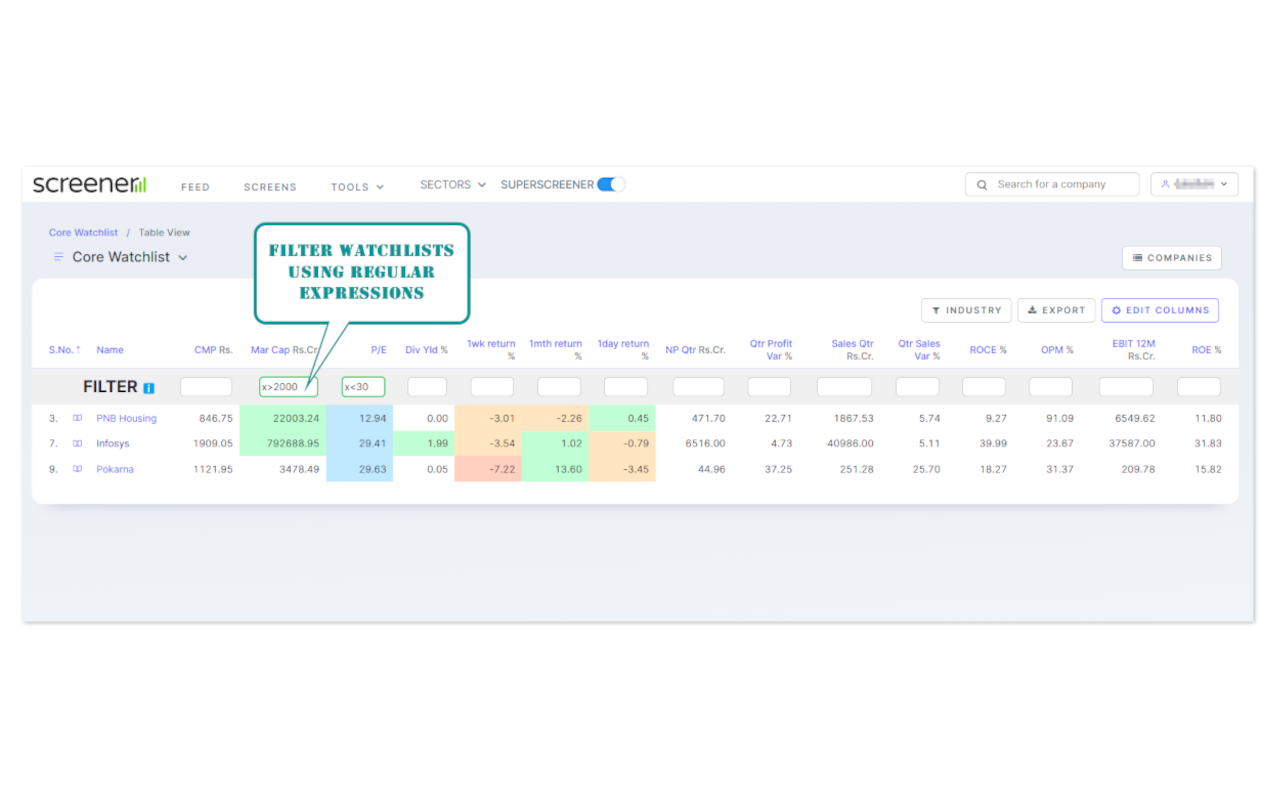Go to the FEED page
Screen dimensions: 1280x800
click(195, 187)
